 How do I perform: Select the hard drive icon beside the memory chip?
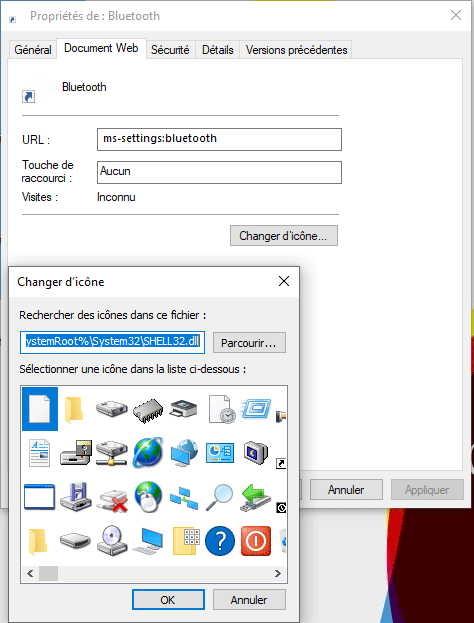pos(112,409)
